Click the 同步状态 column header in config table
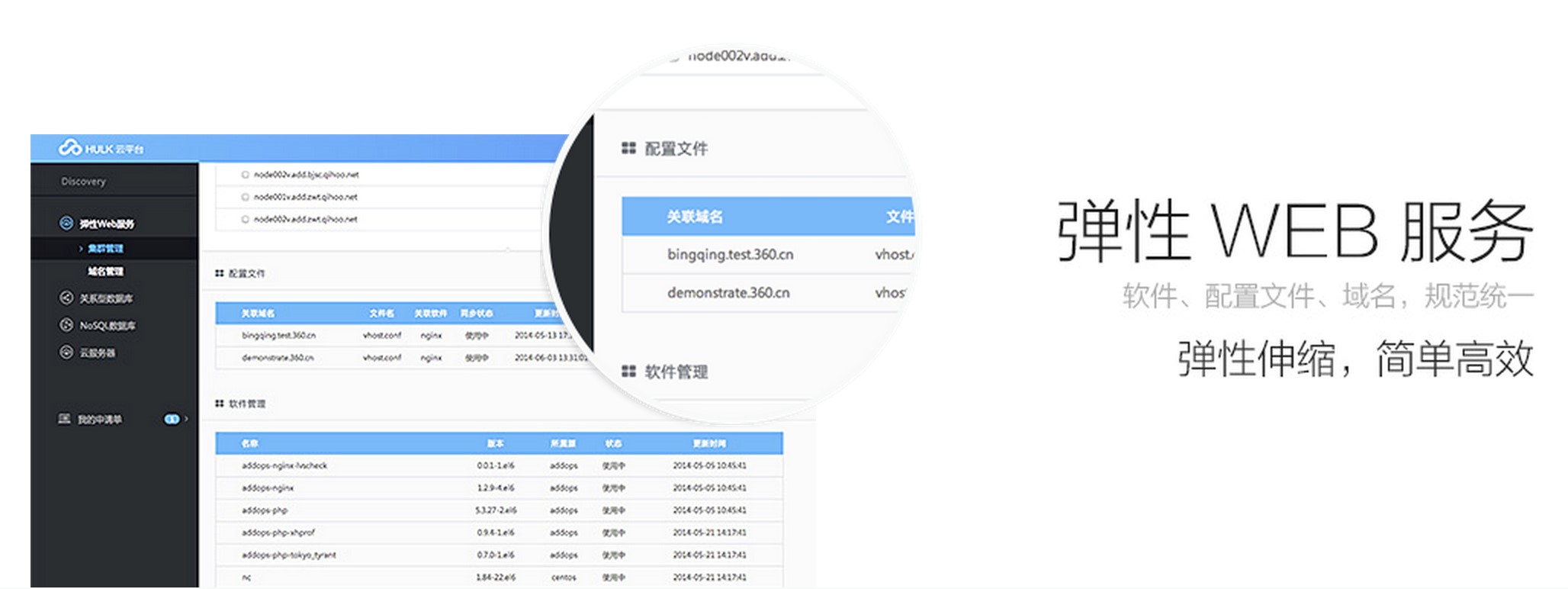The image size is (1568, 589). [x=476, y=314]
